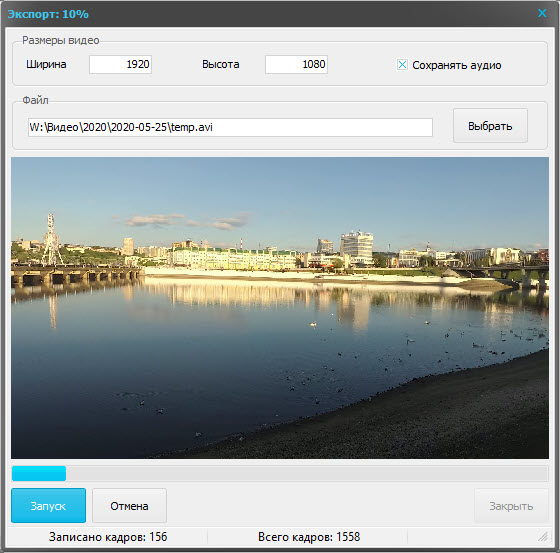The image size is (560, 553).
Task: Click the greyed-out Закрыть button
Action: [511, 505]
